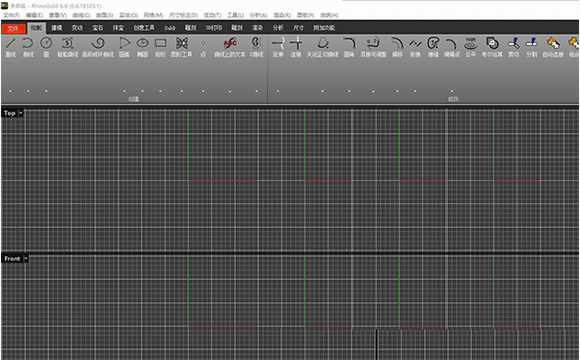Click the Top viewport label
Screen dimensions: 580x360
(10, 113)
